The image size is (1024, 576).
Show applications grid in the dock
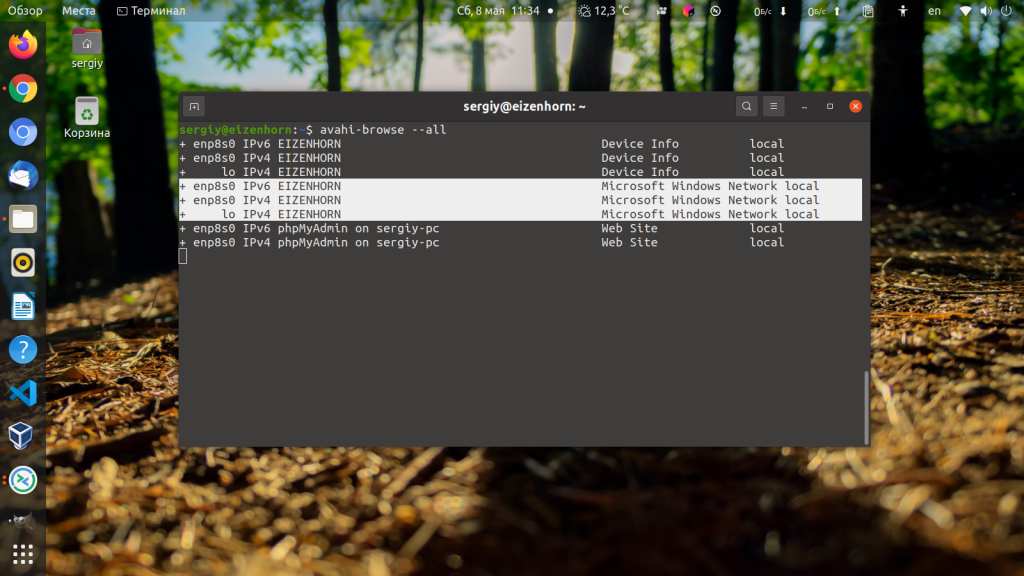[23, 554]
